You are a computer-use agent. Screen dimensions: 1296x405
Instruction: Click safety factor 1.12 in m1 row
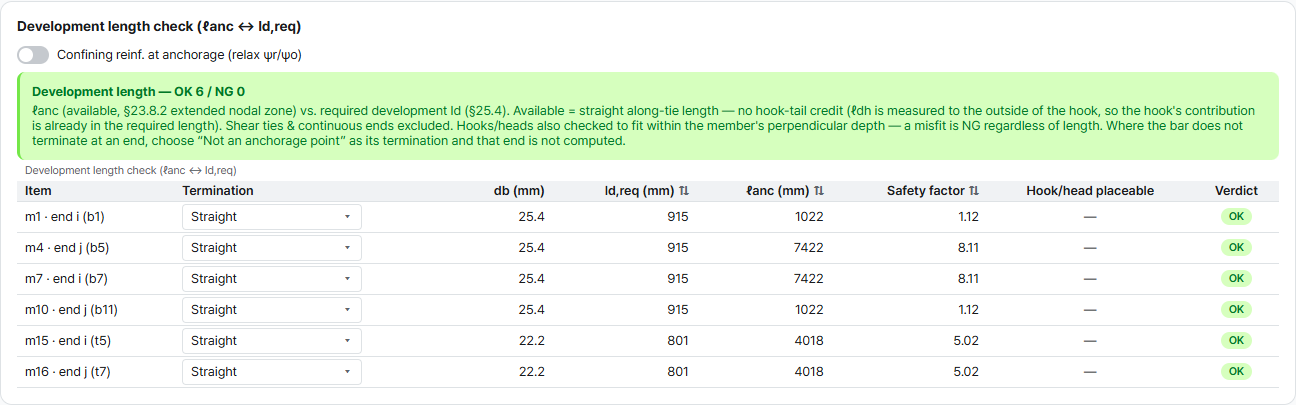tap(967, 217)
